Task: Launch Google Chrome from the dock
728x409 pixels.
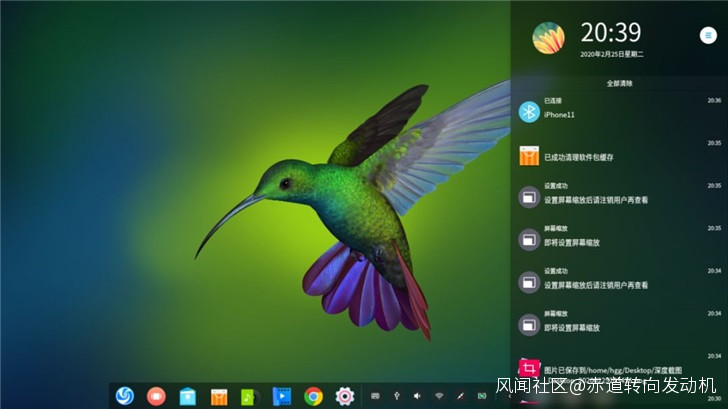Action: [313, 396]
